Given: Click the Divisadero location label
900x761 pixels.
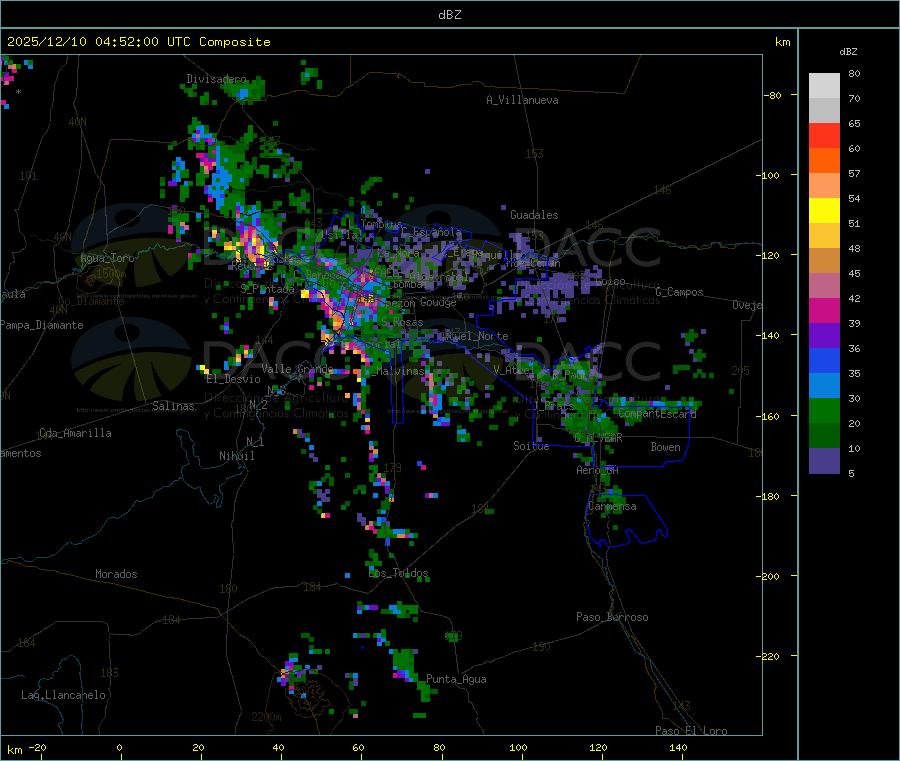Looking at the screenshot, I should point(216,79).
